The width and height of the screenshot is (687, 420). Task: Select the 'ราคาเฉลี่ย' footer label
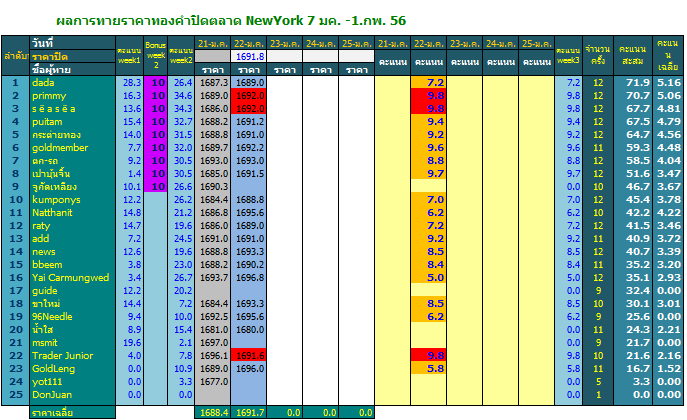coord(72,413)
